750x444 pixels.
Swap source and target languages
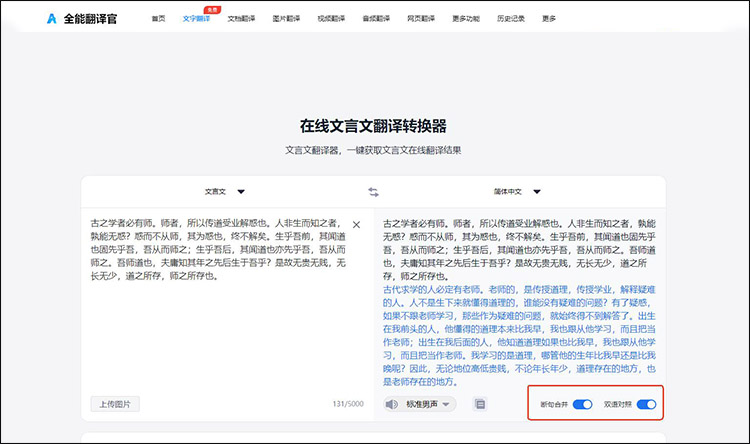(374, 192)
